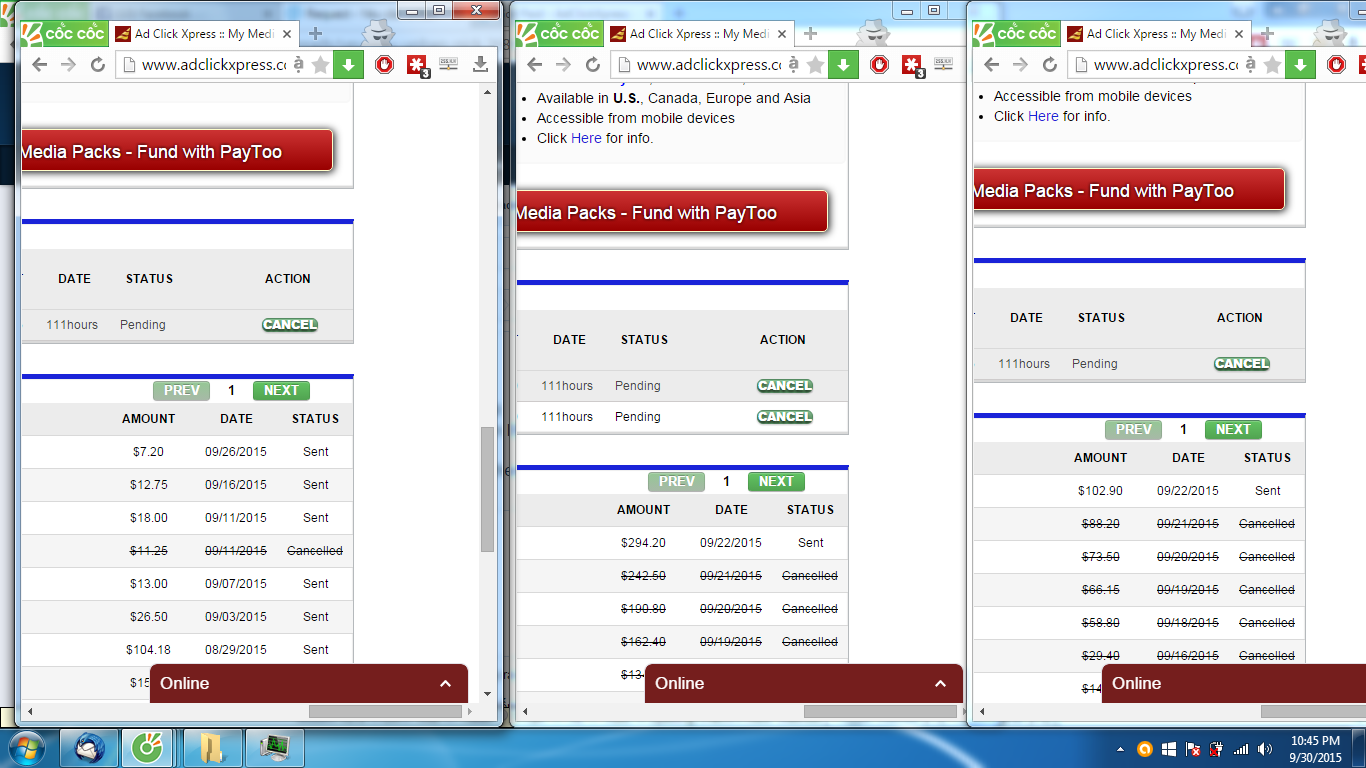
Task: Click the Media Packs PayToo button in left window
Action: [176, 152]
